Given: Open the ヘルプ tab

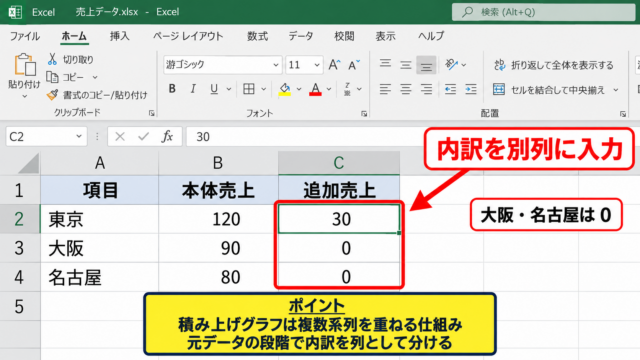Looking at the screenshot, I should pos(431,36).
